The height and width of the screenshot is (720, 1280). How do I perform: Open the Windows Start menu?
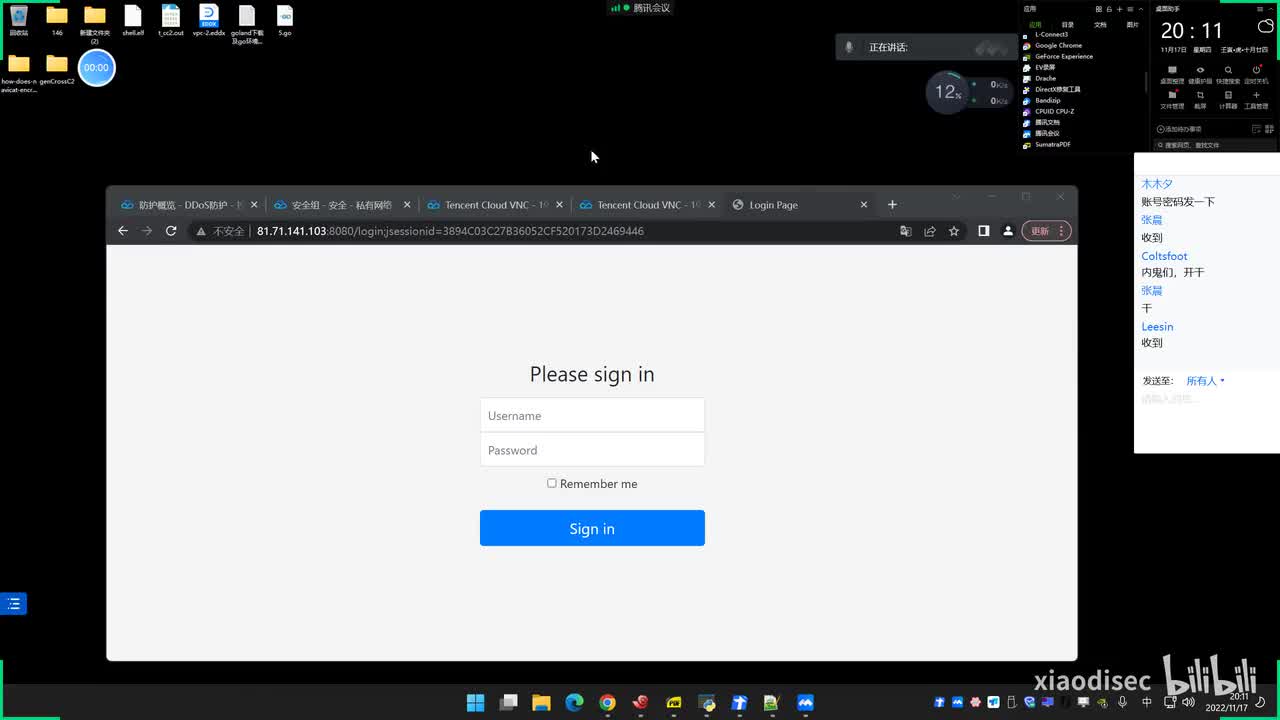[x=475, y=703]
